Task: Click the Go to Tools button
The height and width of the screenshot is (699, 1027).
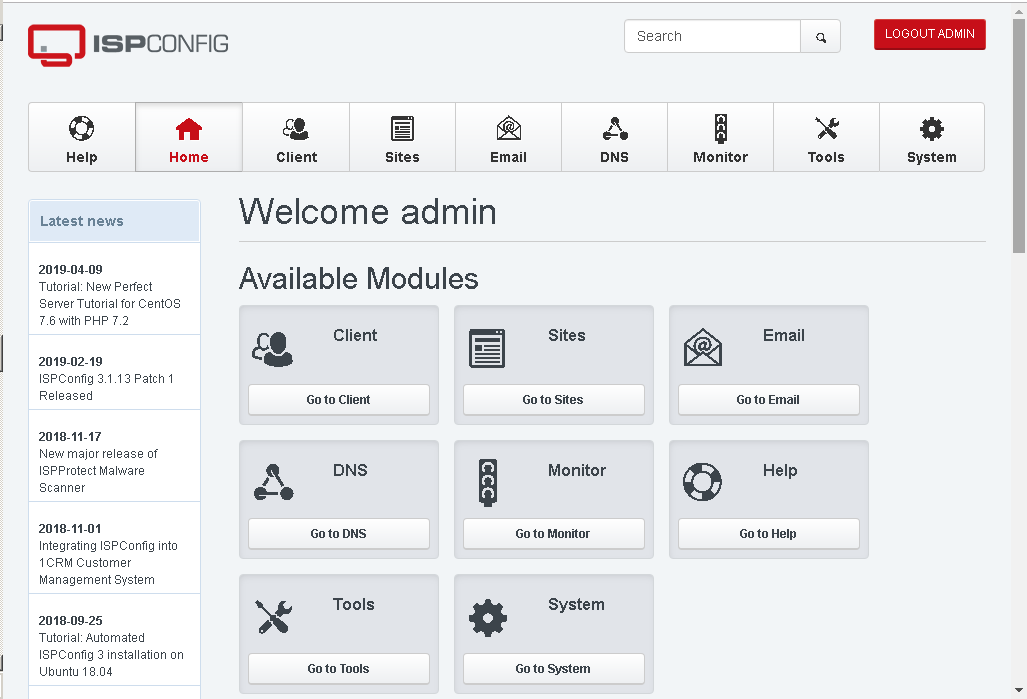Action: click(339, 669)
